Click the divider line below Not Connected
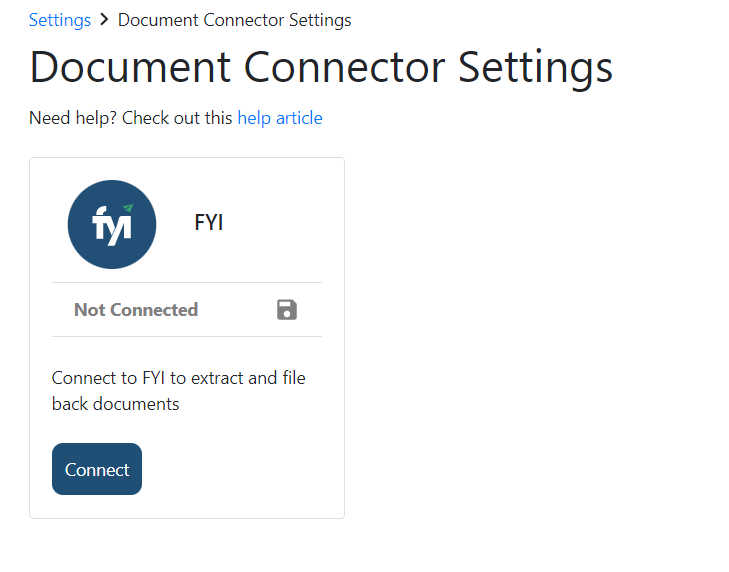The height and width of the screenshot is (572, 729). (187, 337)
